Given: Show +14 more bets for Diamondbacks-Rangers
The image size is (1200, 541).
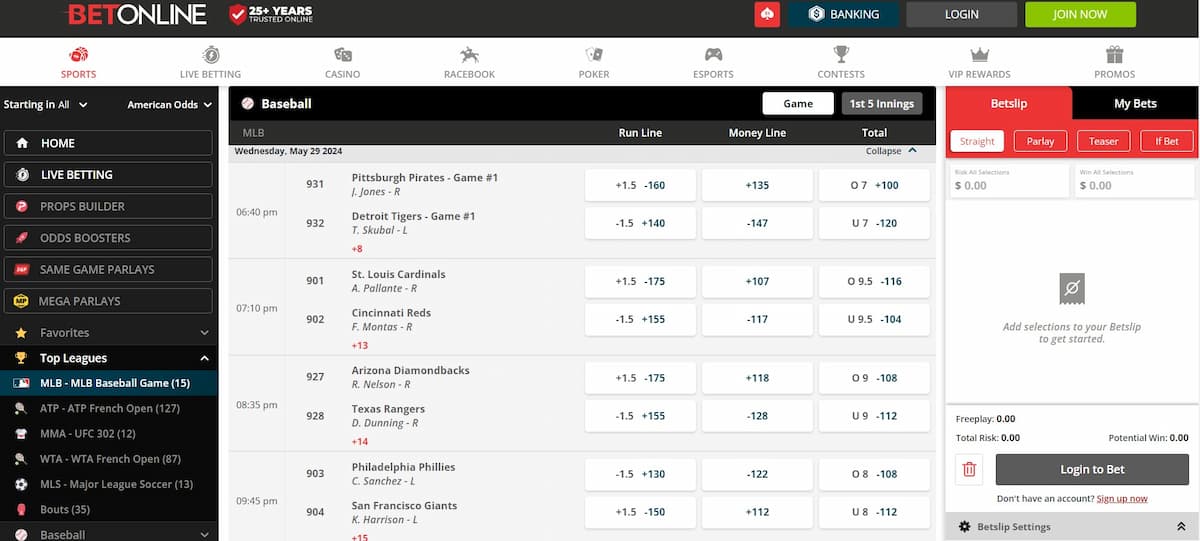Looking at the screenshot, I should tap(360, 441).
